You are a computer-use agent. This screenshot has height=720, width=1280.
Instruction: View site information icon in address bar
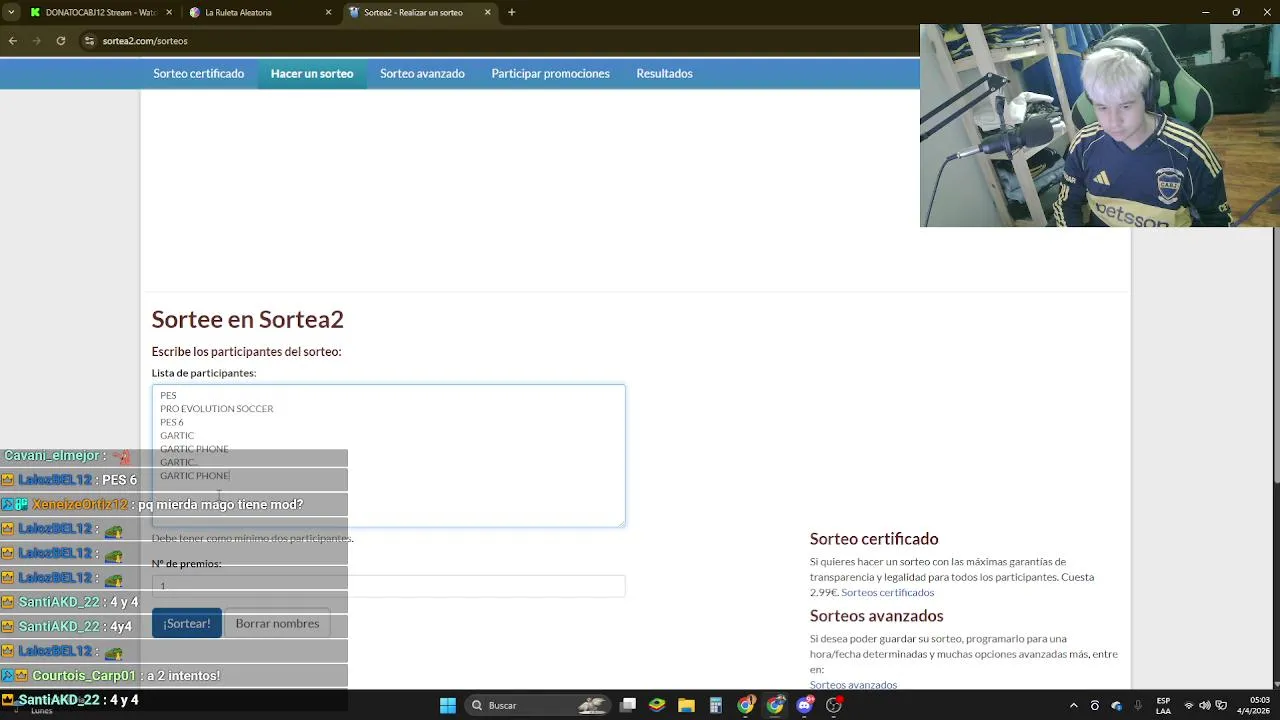89,41
